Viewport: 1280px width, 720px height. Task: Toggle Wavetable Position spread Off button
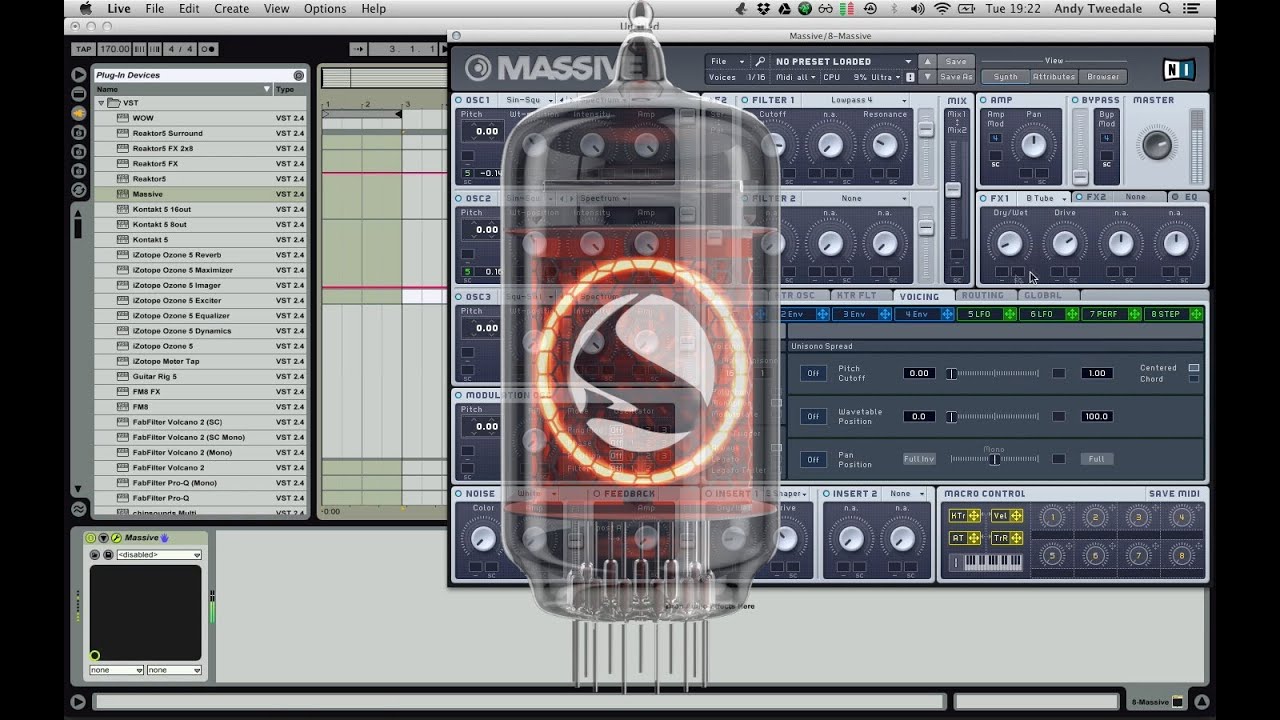[813, 416]
